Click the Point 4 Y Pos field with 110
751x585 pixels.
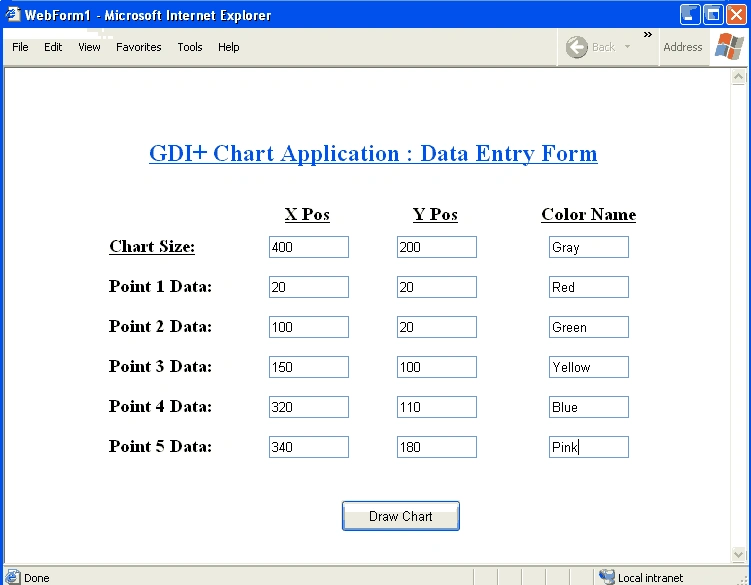click(x=437, y=407)
